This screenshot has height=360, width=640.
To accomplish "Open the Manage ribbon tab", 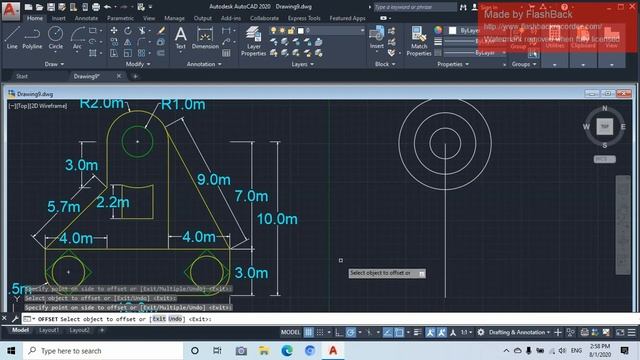I will coord(174,18).
